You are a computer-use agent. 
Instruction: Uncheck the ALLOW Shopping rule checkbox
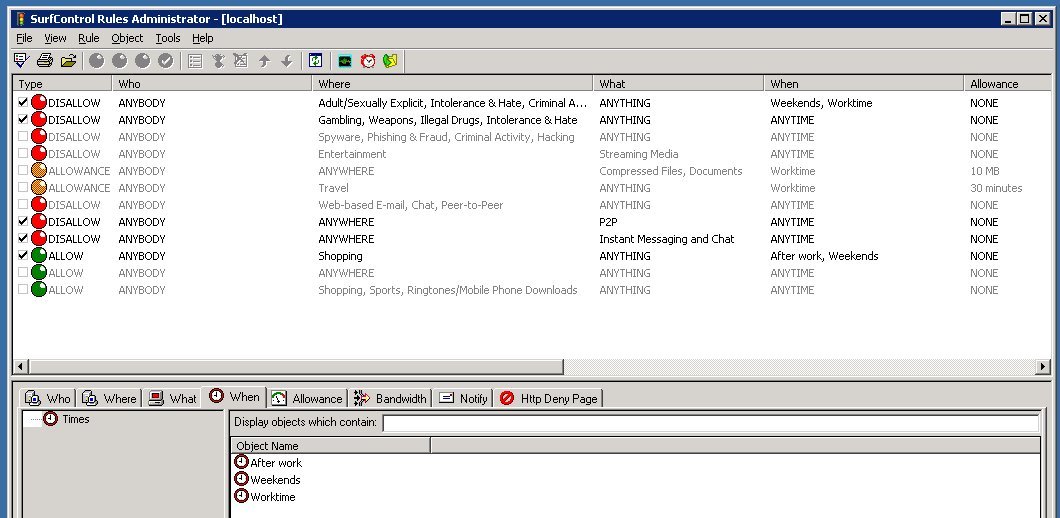23,256
